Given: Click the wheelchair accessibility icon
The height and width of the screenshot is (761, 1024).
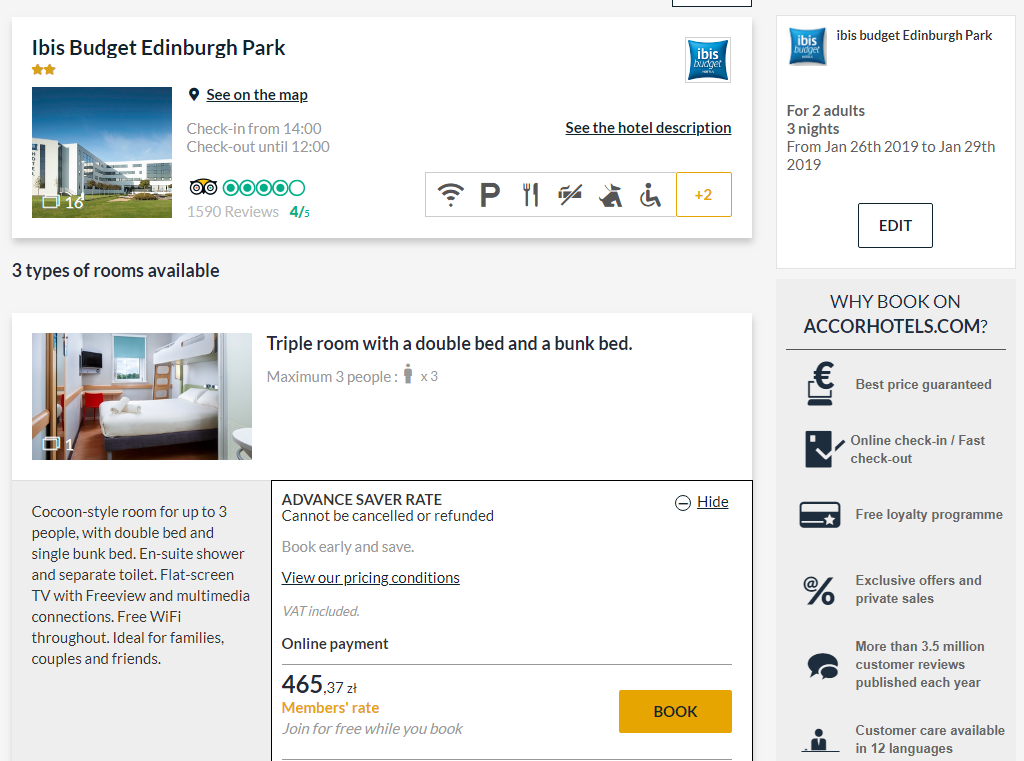Looking at the screenshot, I should pyautogui.click(x=650, y=195).
